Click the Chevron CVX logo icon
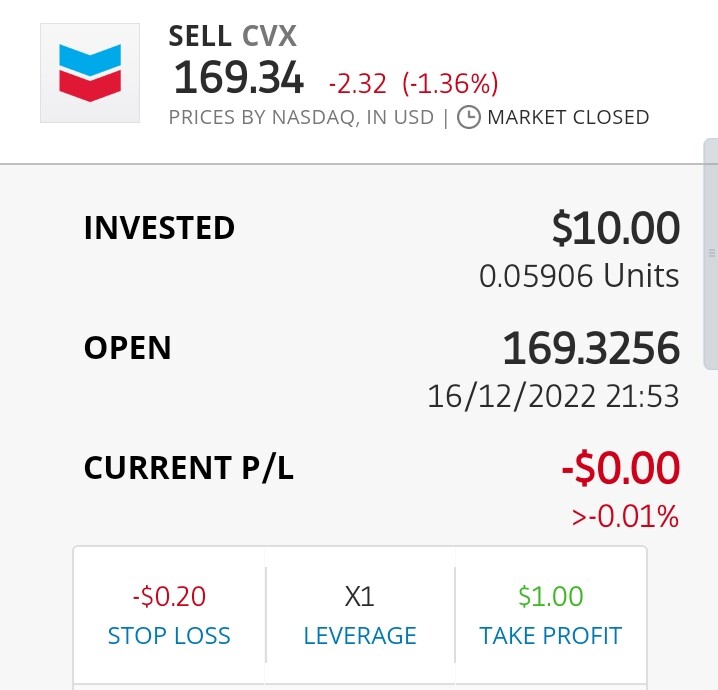 click(x=90, y=73)
